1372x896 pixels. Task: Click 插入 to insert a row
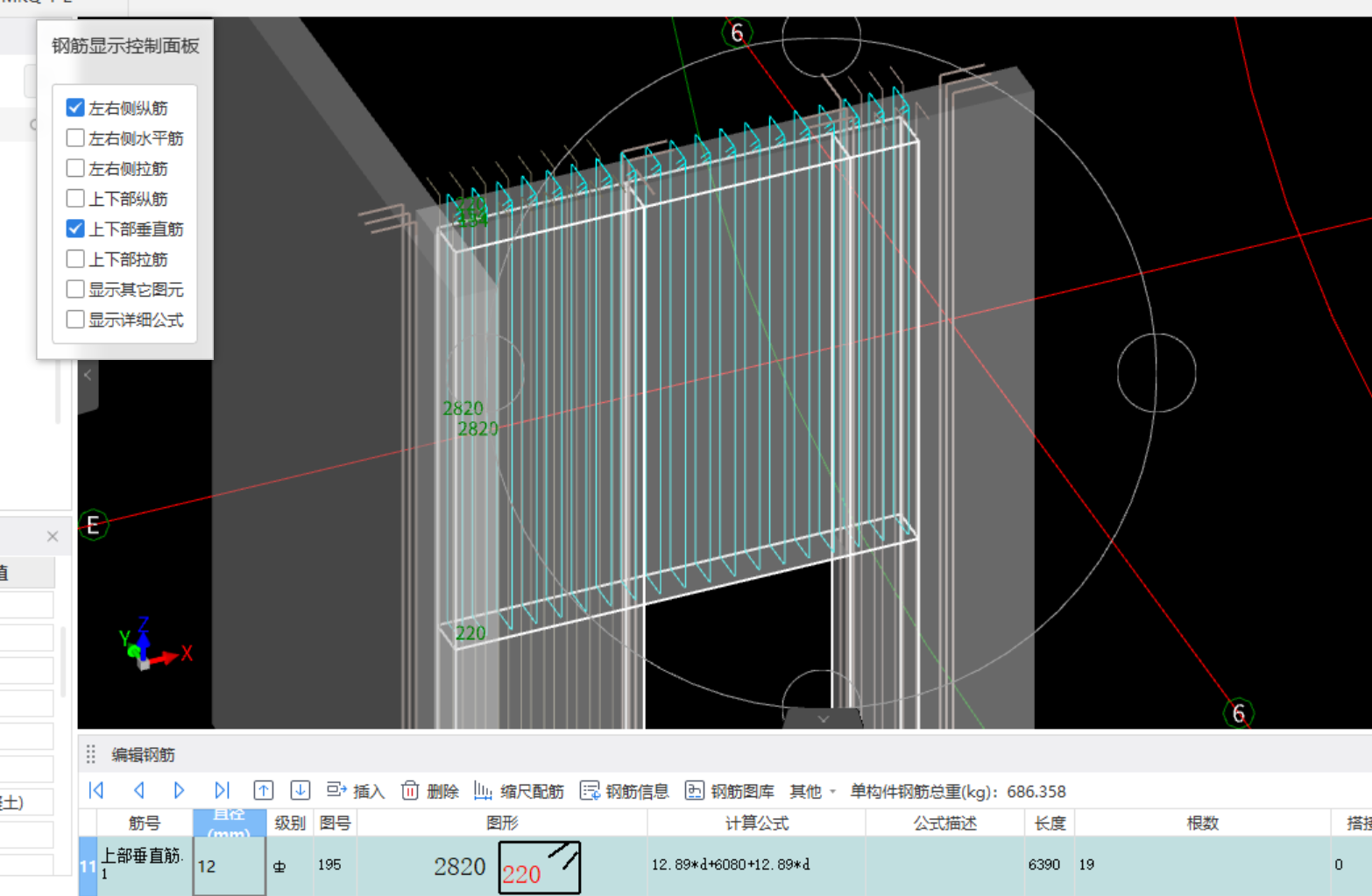point(356,791)
